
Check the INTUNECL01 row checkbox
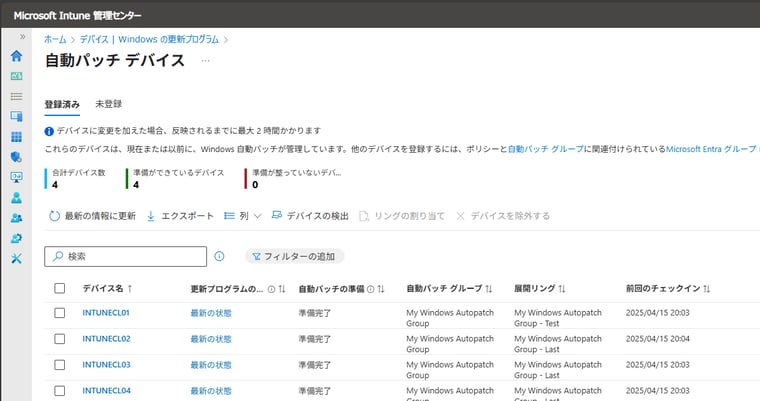pos(60,313)
